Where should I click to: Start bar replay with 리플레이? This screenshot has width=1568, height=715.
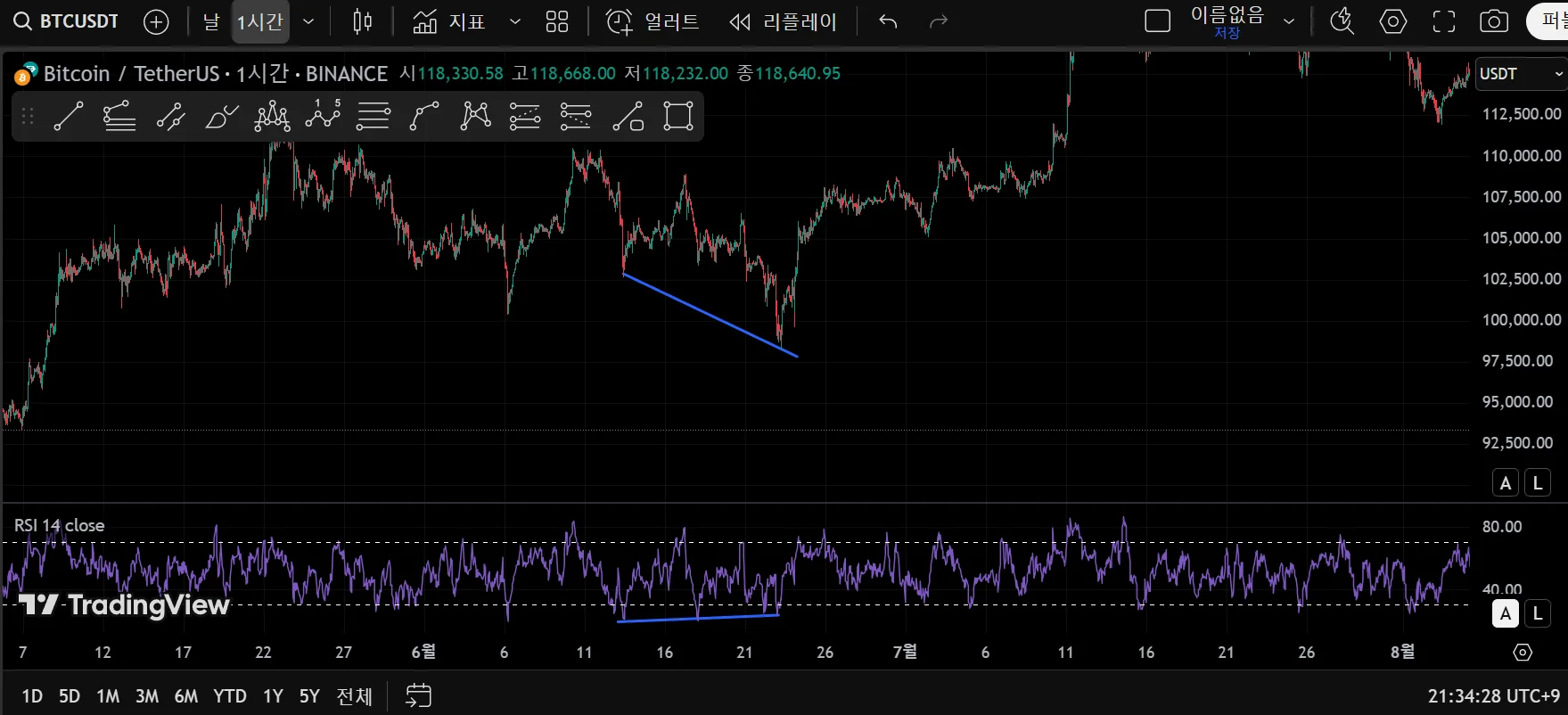783,21
